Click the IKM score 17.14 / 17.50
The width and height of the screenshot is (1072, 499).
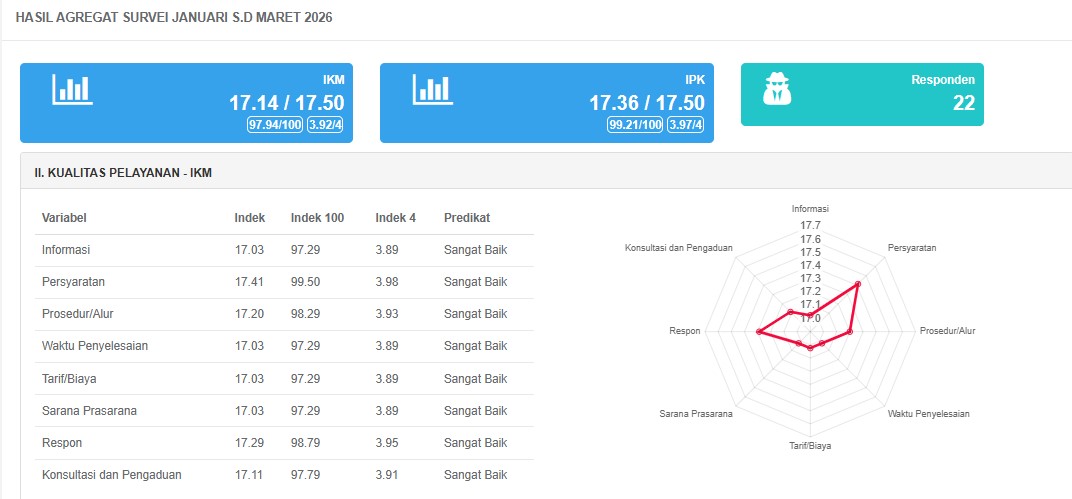click(286, 103)
